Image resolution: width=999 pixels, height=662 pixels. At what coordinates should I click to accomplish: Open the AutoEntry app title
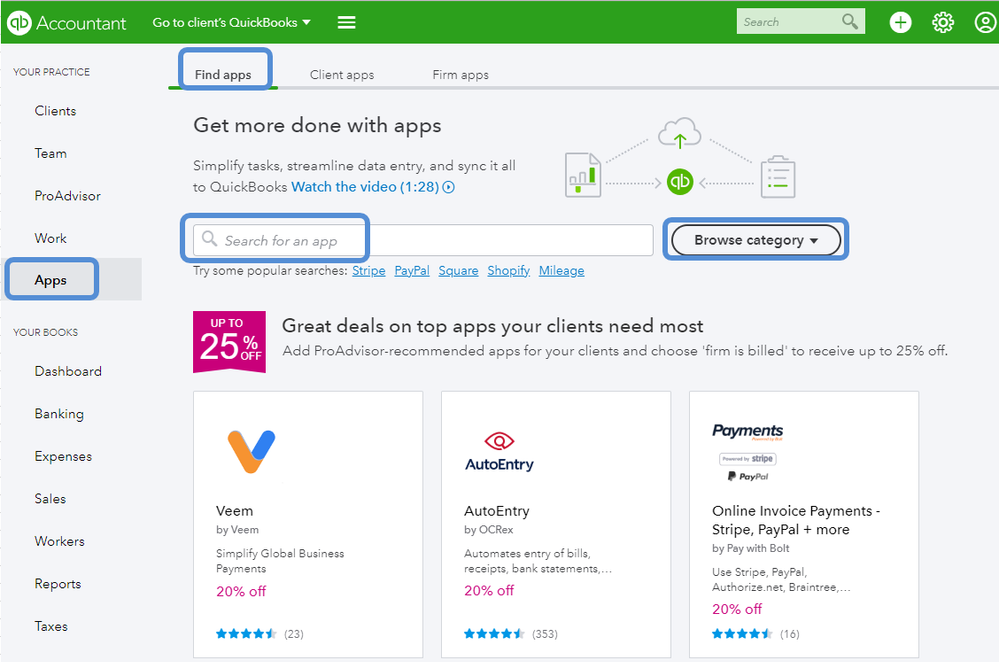click(496, 511)
